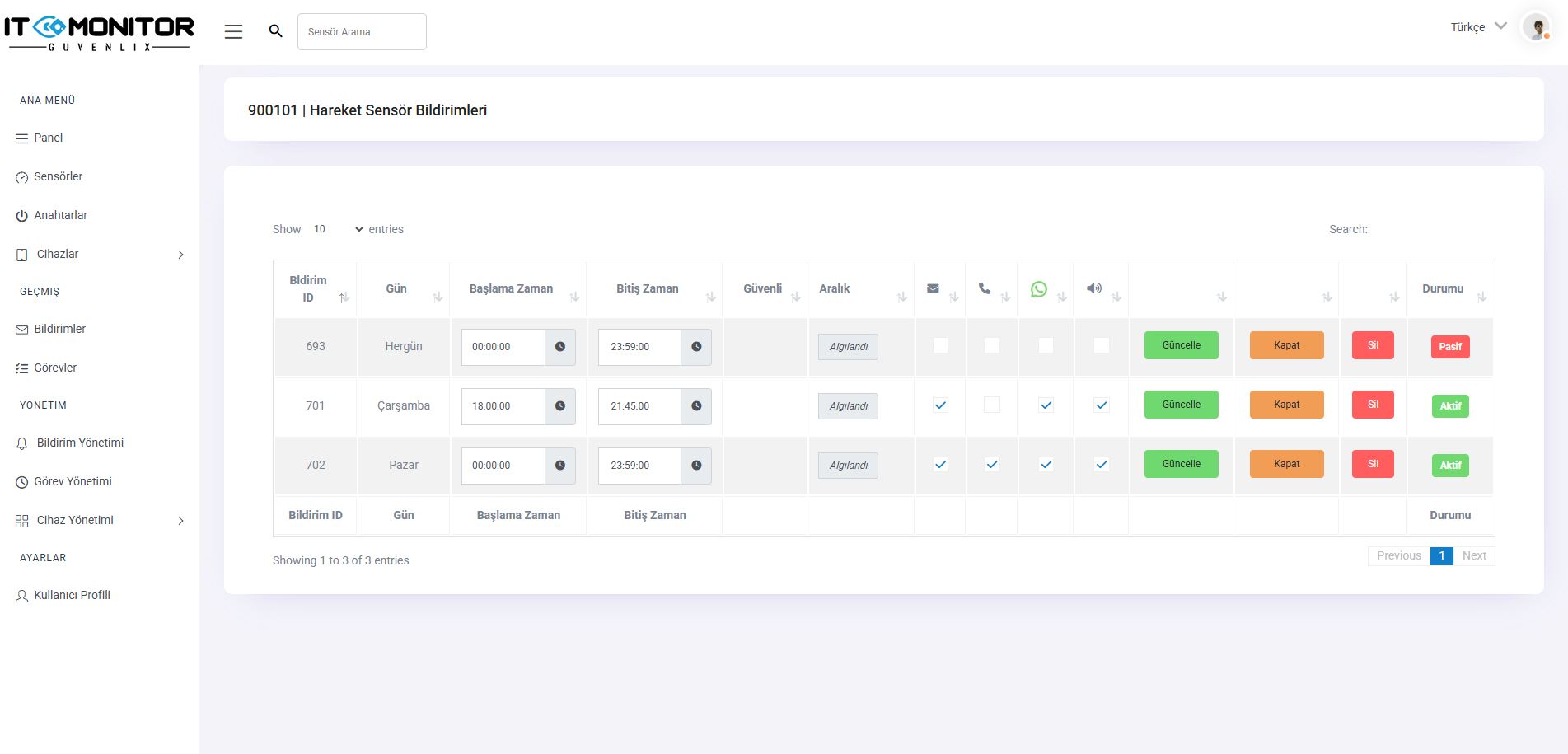Click the WhatsApp column header icon

tap(1038, 289)
